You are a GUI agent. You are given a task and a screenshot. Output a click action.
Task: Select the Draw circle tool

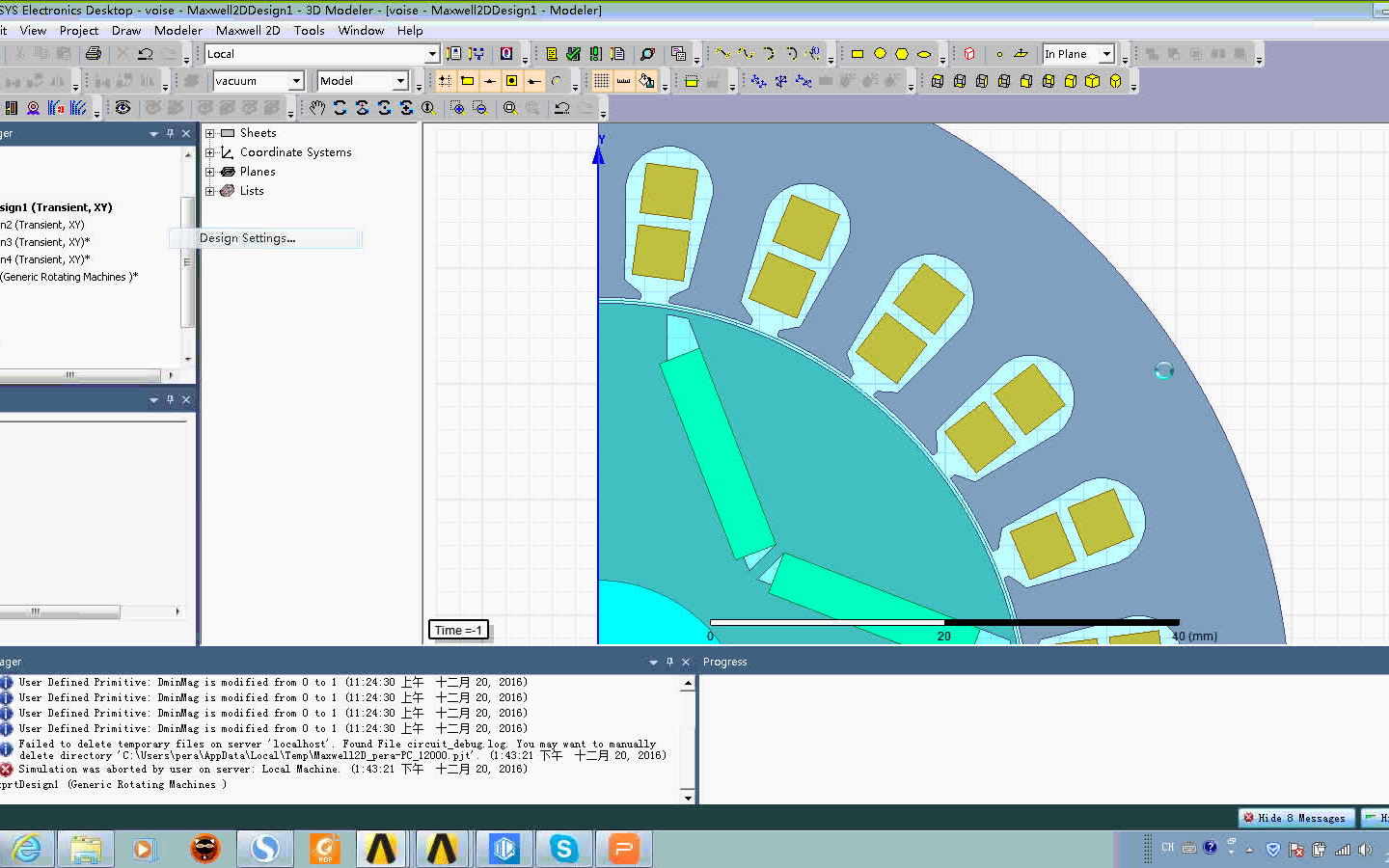880,54
